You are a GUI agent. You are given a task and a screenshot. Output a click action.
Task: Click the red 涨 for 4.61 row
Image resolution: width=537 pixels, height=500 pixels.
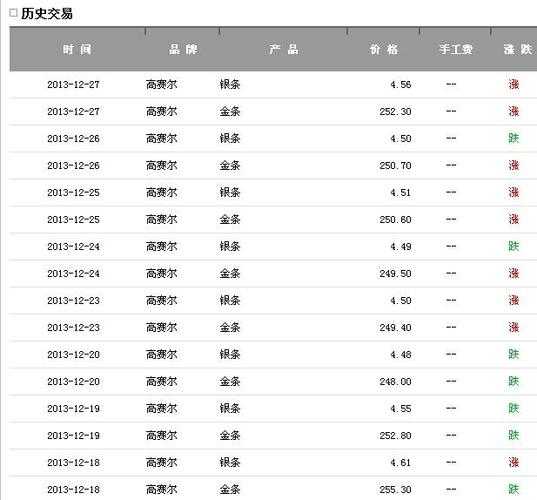(x=513, y=462)
